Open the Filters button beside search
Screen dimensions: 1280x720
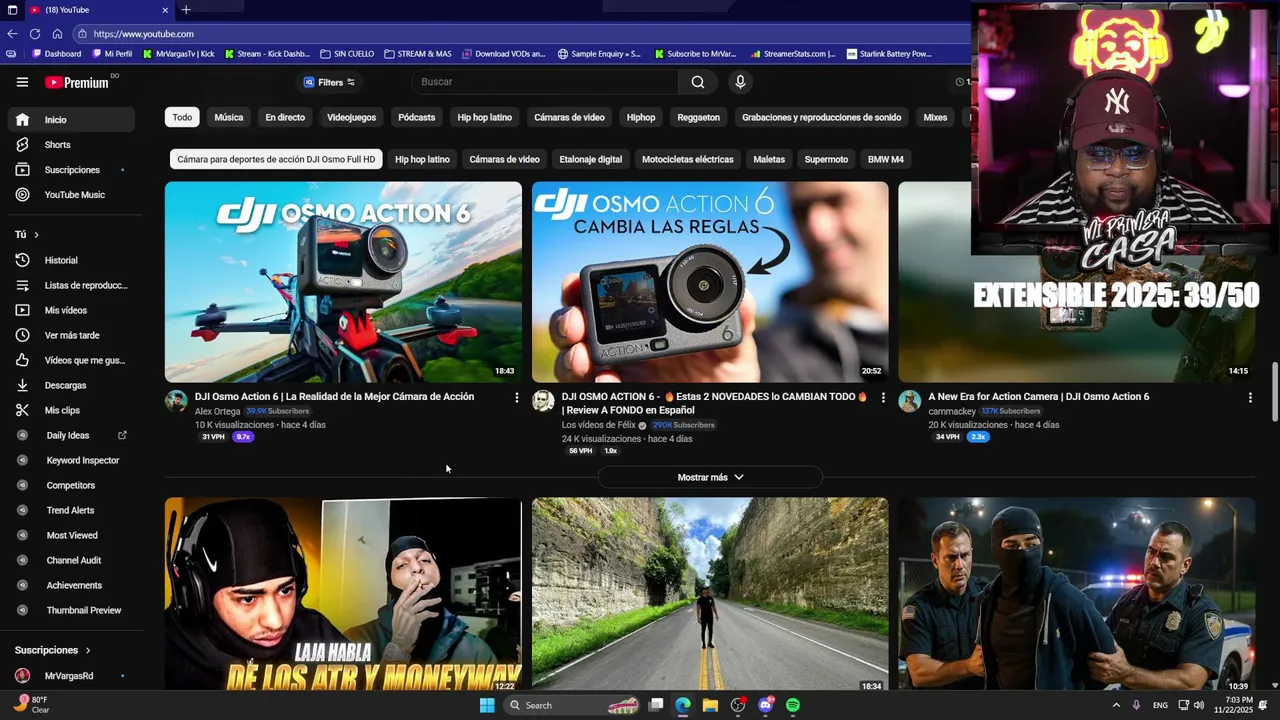330,82
